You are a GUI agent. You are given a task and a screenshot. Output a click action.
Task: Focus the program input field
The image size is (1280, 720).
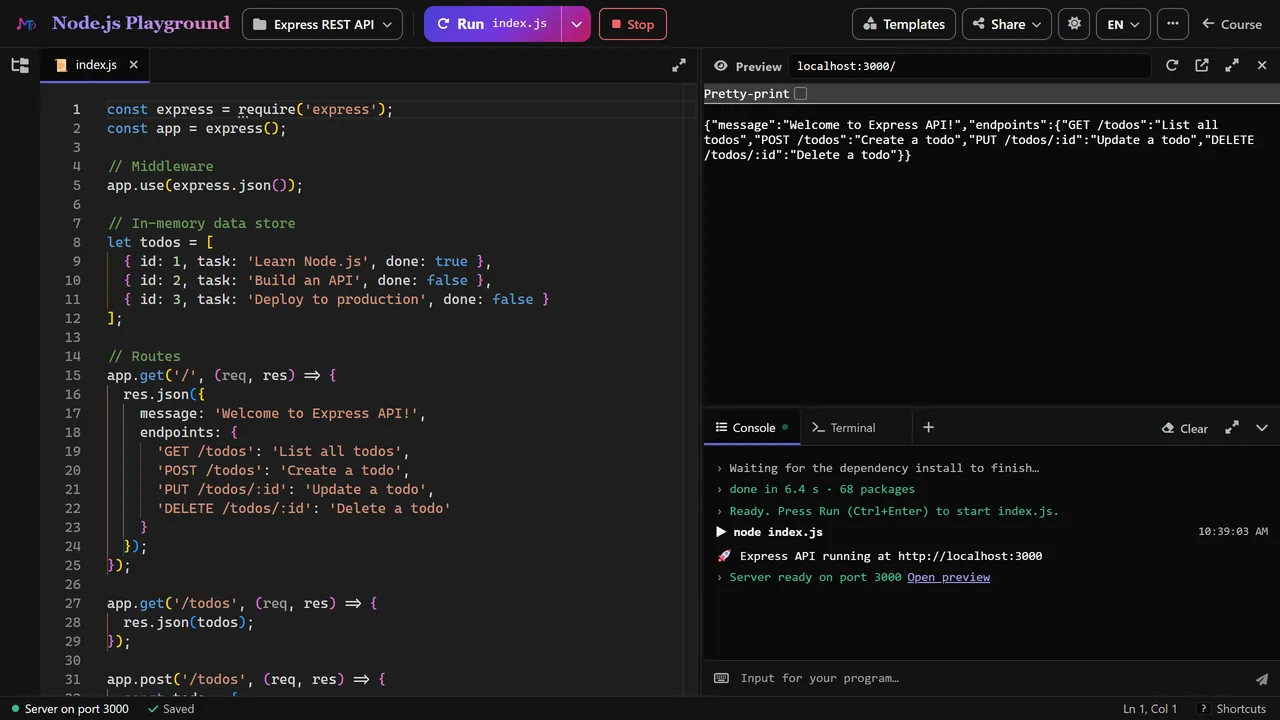[x=990, y=678]
